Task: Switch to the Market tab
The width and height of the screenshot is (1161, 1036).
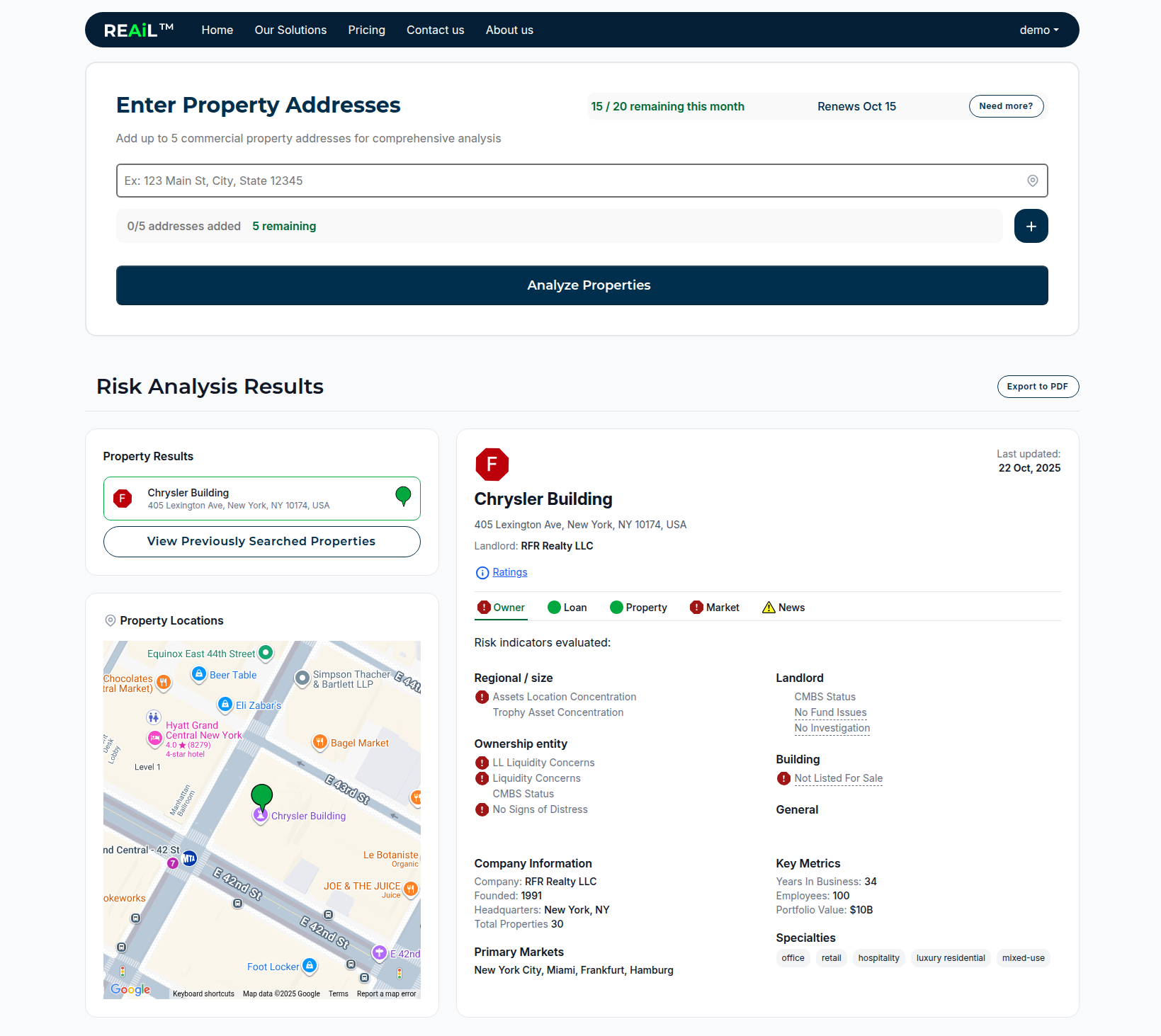Action: [715, 608]
